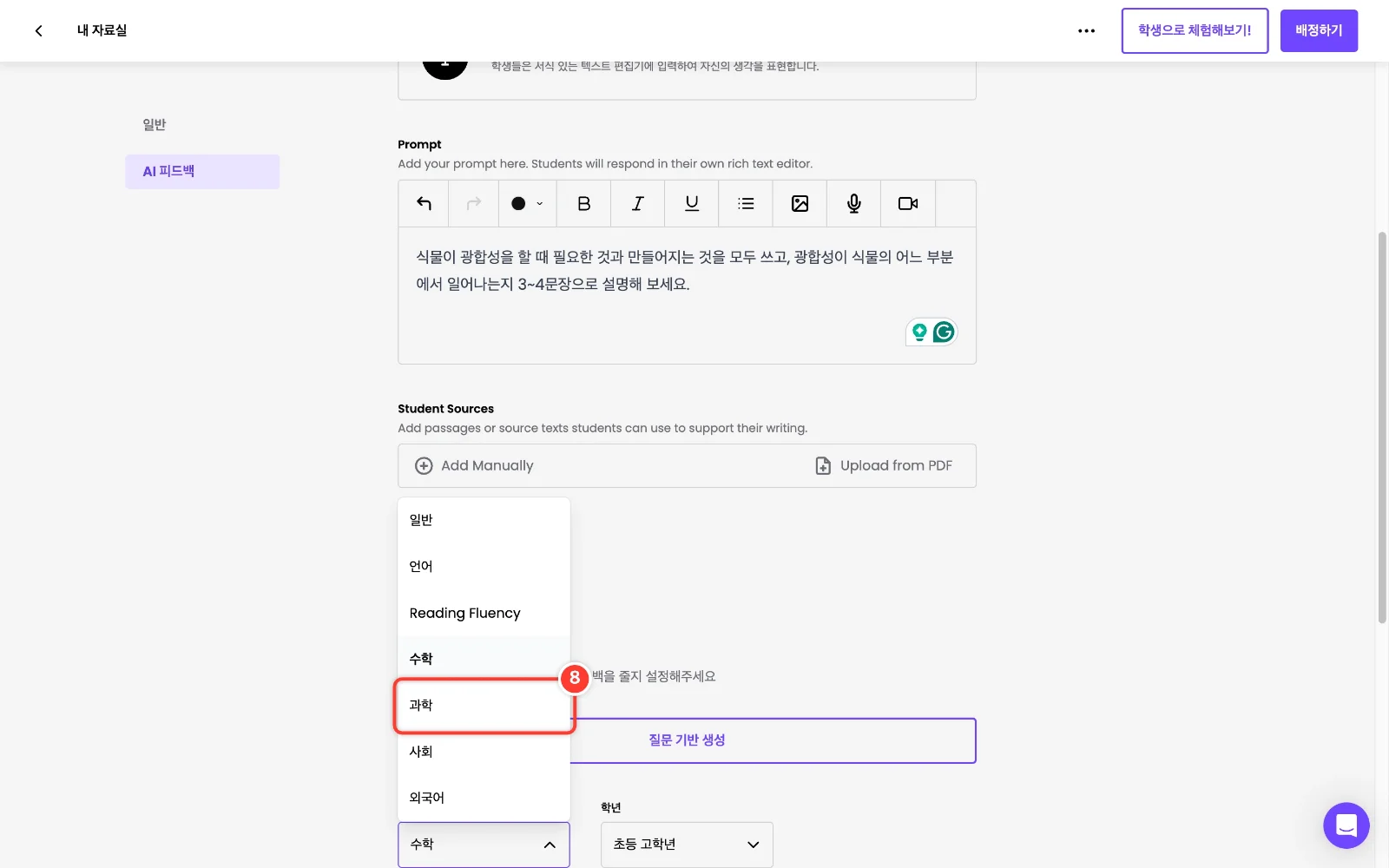Click 학생으로 체험해보기! button
The image size is (1389, 868).
point(1195,30)
